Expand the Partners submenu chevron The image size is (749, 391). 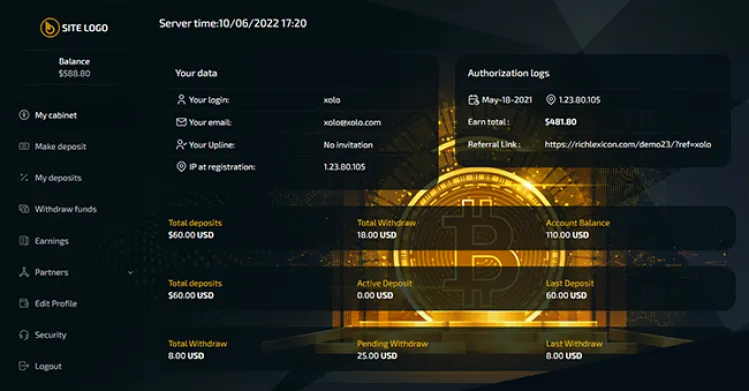(x=130, y=273)
